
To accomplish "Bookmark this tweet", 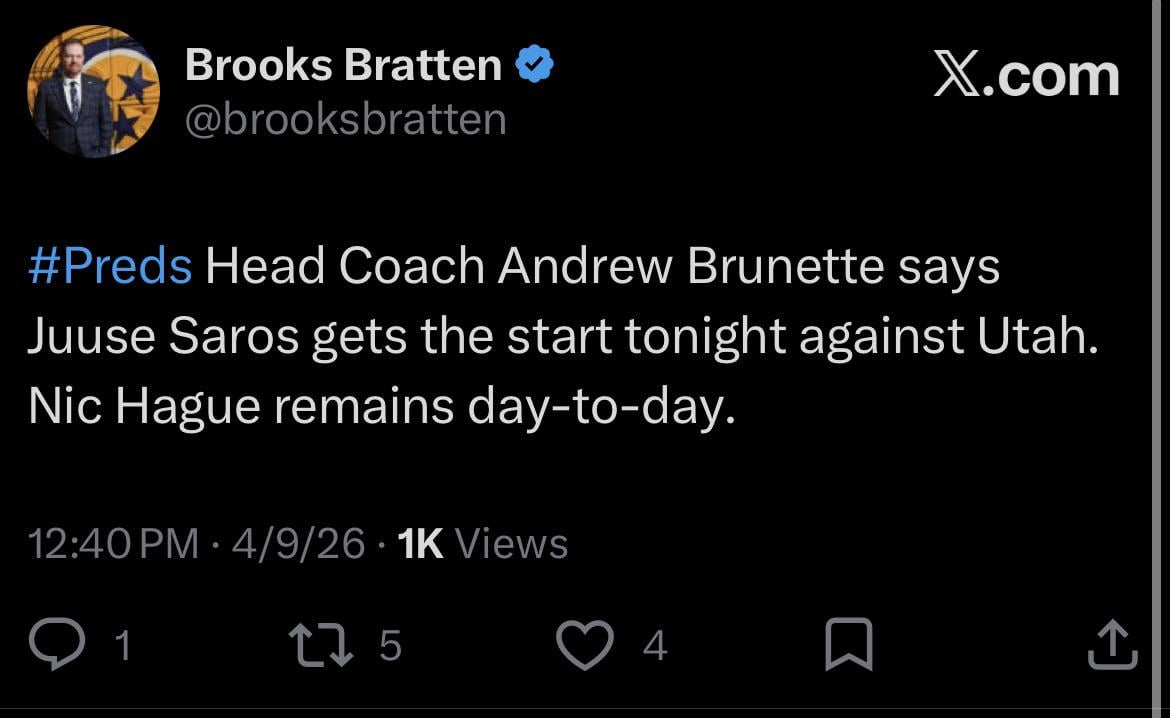I will pos(848,645).
